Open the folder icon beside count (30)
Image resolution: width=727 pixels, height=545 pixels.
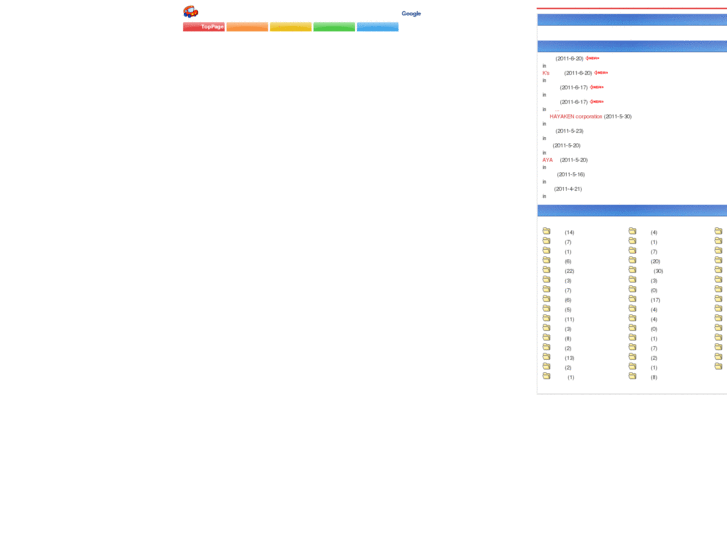pos(632,269)
